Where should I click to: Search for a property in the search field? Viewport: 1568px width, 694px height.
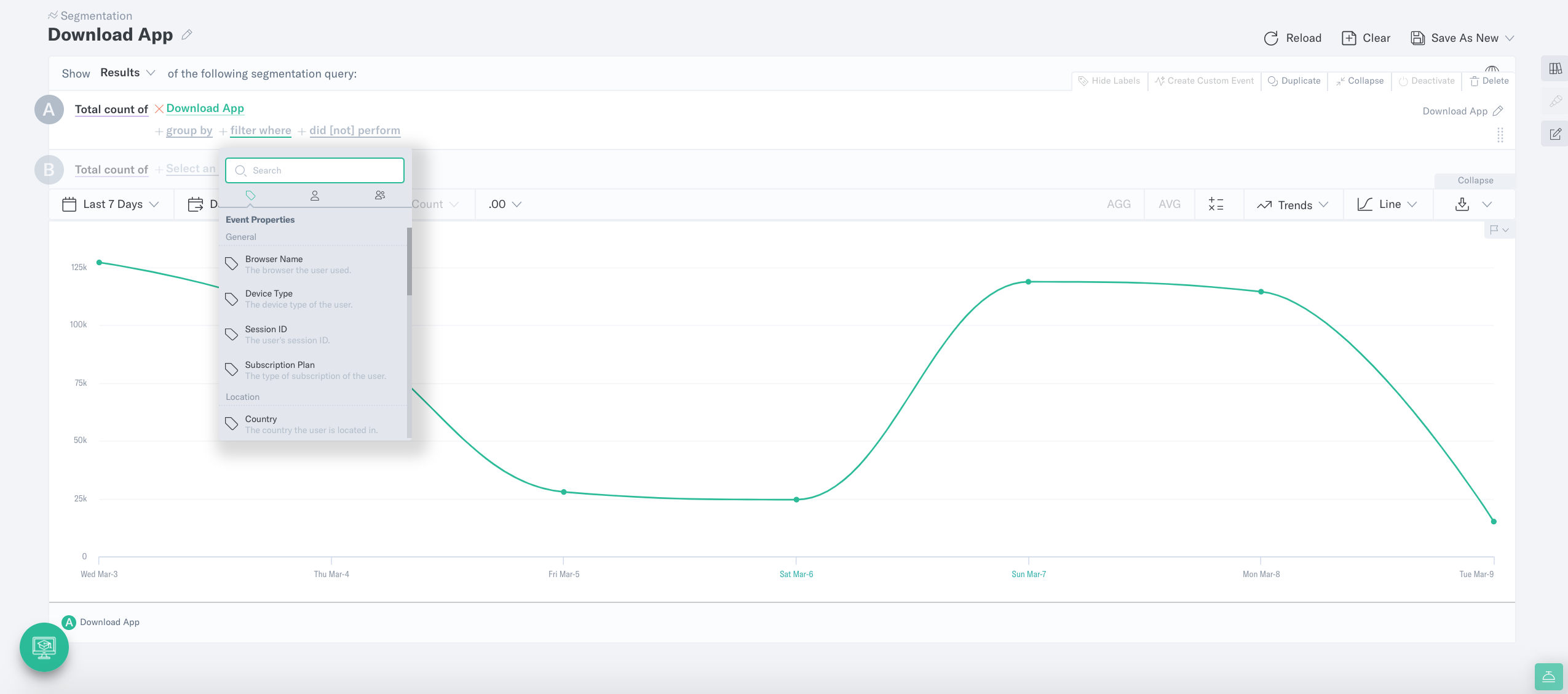pyautogui.click(x=314, y=170)
